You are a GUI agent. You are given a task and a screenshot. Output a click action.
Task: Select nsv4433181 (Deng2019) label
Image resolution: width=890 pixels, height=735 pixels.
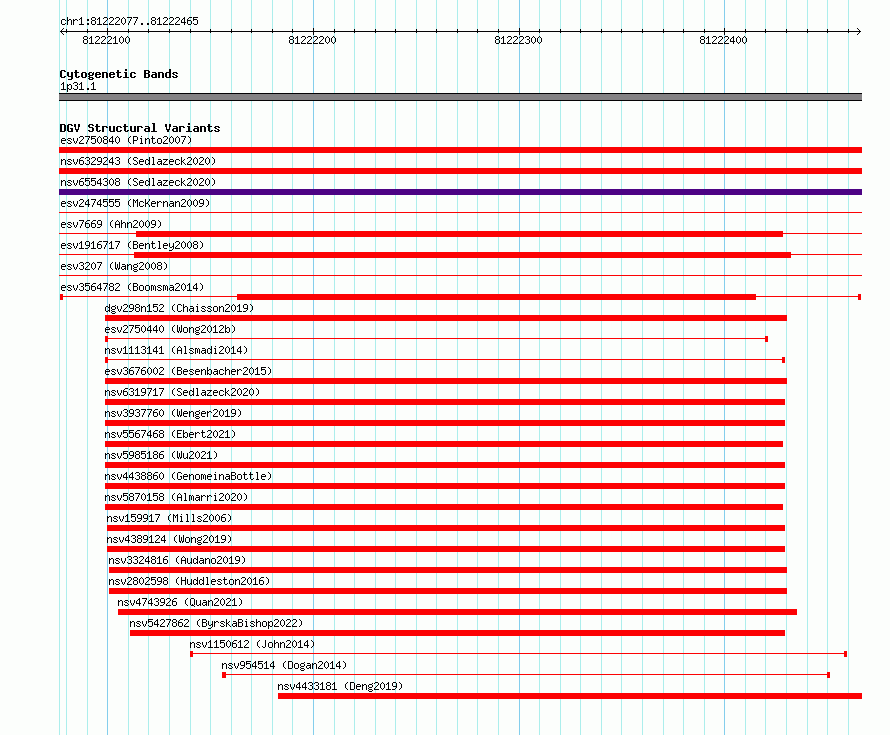point(340,686)
